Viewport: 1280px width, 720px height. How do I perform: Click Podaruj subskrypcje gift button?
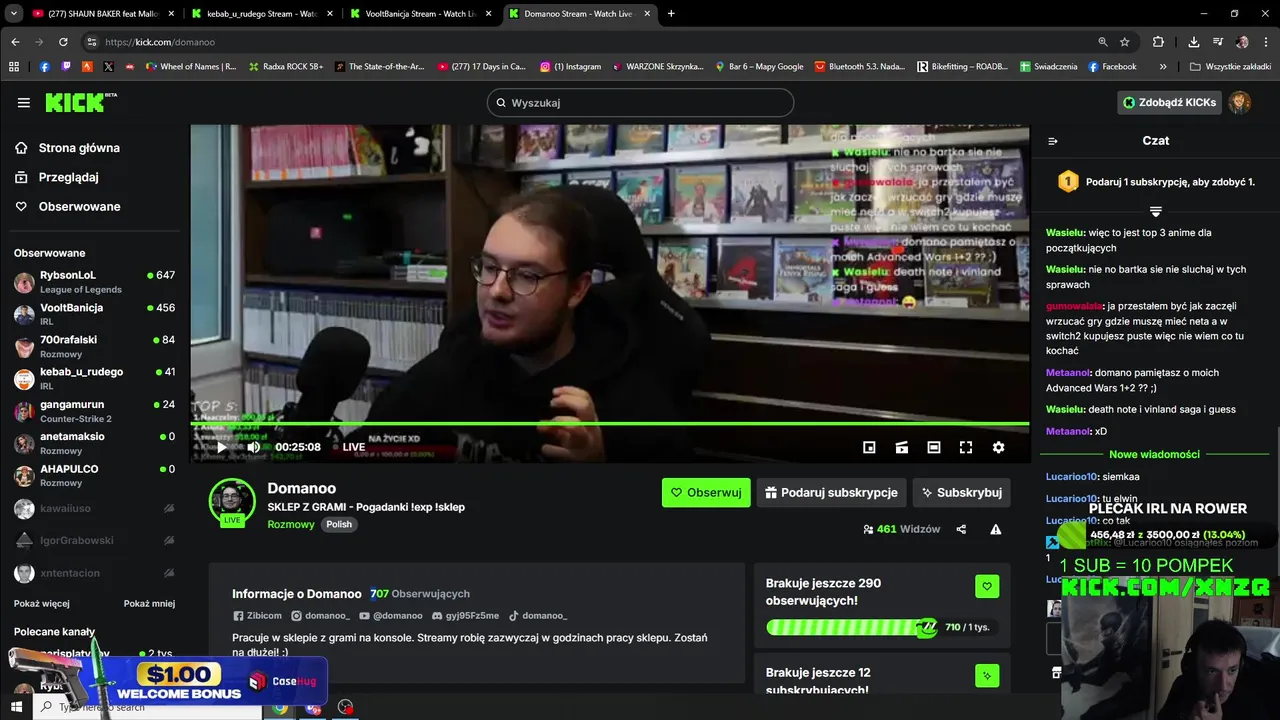point(831,492)
